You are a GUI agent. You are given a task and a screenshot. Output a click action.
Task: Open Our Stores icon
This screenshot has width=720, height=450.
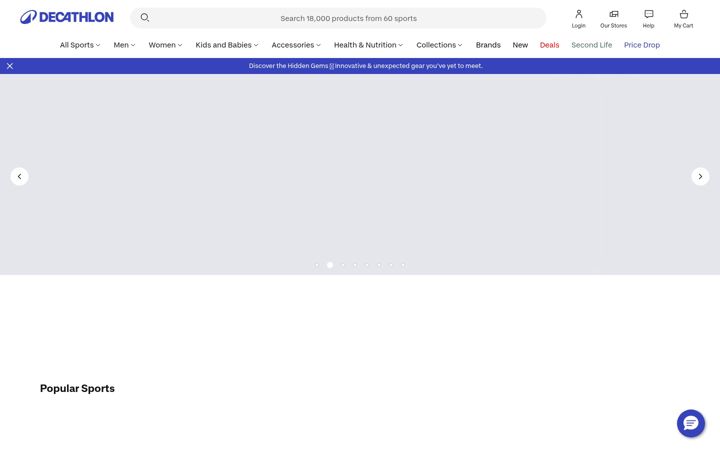click(x=613, y=19)
